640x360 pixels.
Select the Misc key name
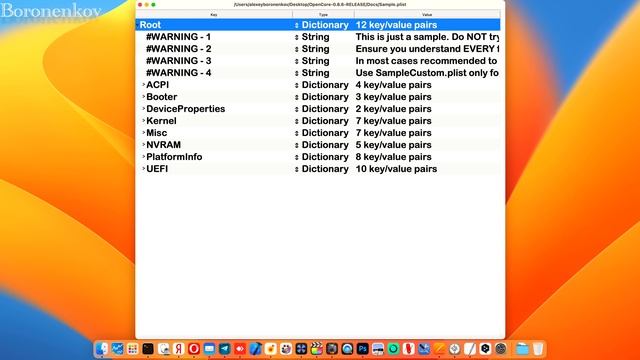tap(157, 133)
